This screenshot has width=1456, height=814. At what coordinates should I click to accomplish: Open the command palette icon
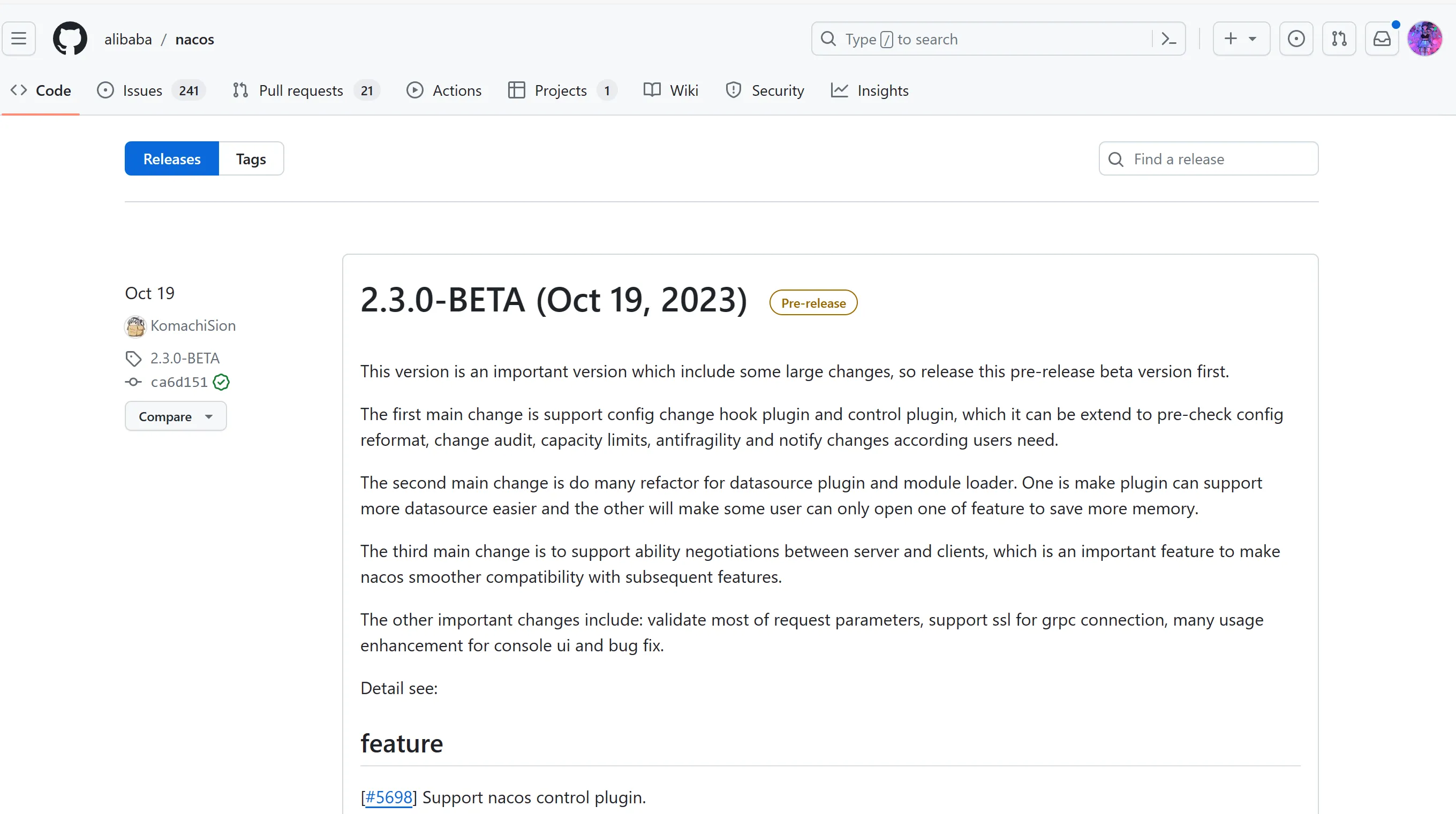coord(1168,39)
